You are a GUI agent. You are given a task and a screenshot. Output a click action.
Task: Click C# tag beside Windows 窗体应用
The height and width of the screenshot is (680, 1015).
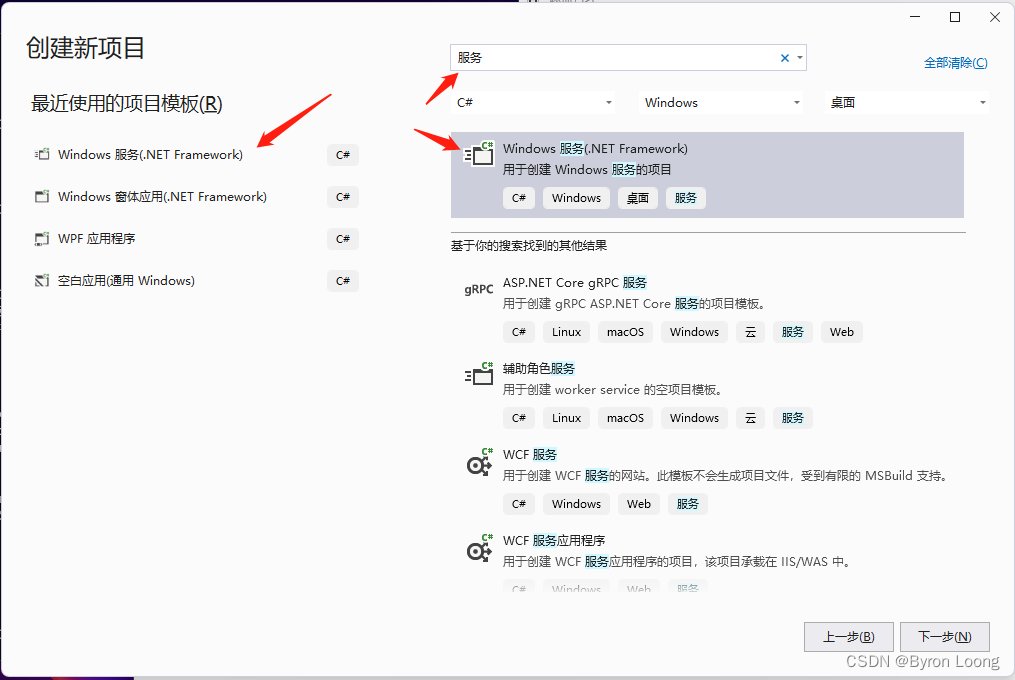pyautogui.click(x=343, y=197)
